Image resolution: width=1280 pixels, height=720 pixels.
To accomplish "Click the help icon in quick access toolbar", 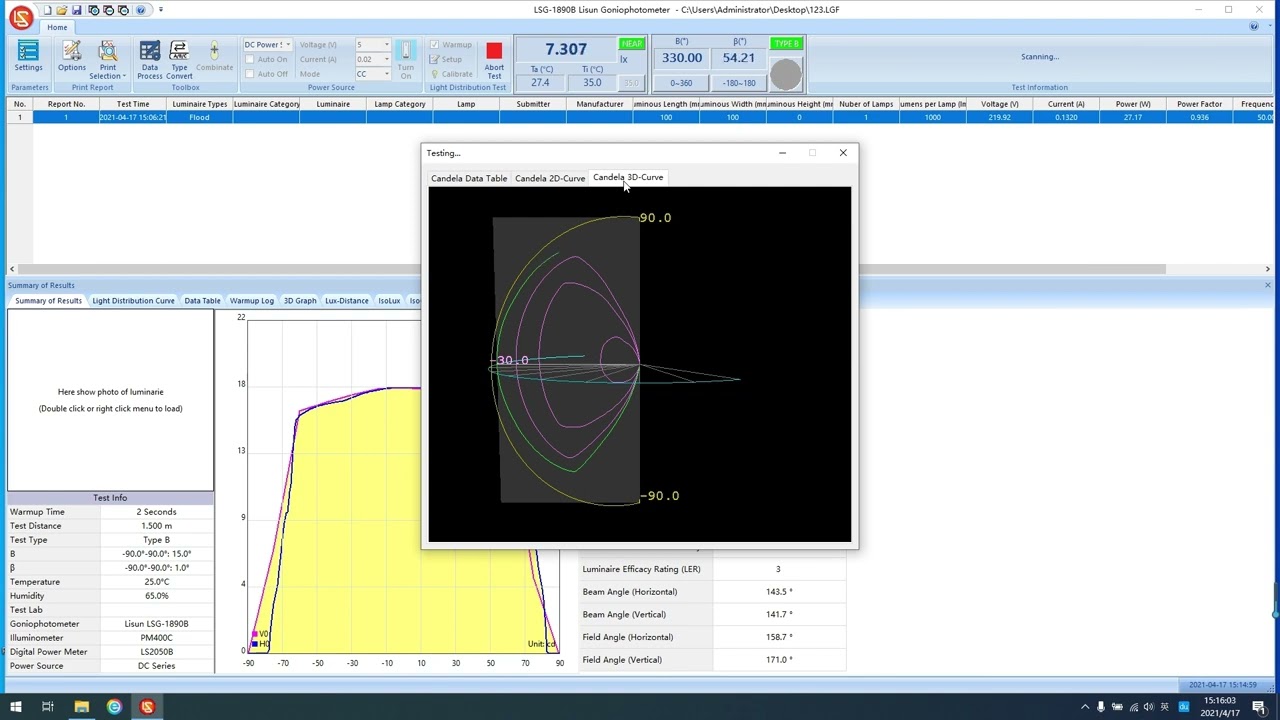I will (140, 10).
